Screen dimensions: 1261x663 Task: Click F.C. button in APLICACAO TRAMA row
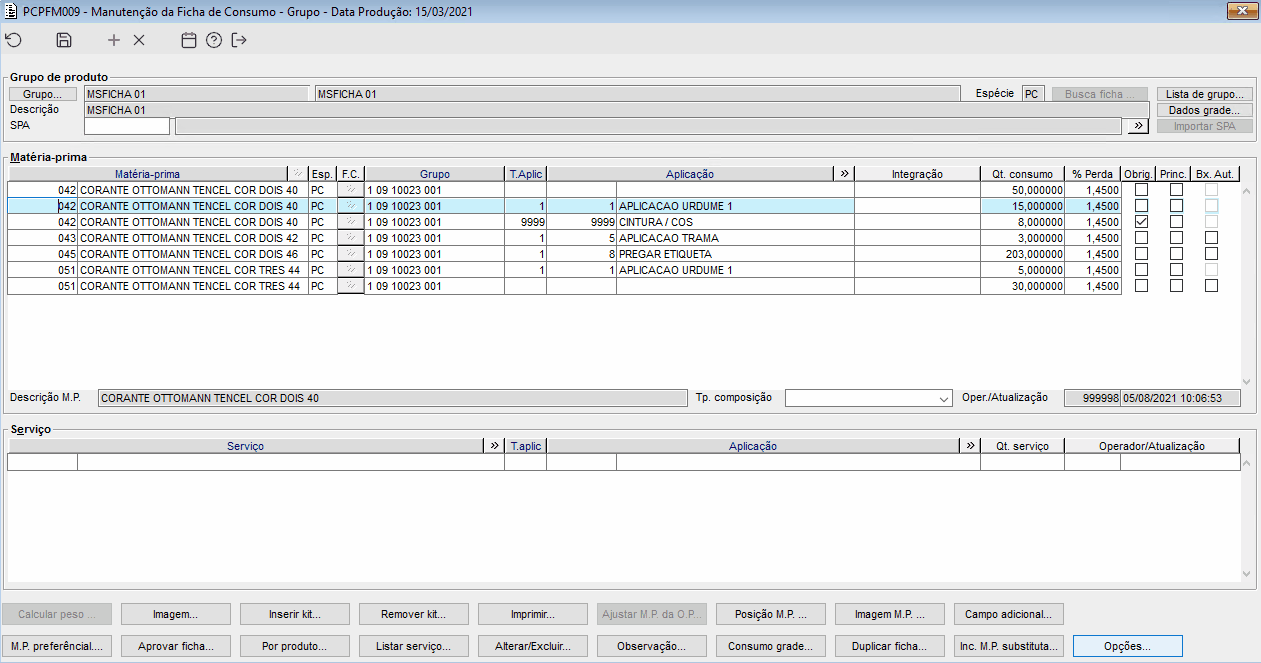pos(351,238)
